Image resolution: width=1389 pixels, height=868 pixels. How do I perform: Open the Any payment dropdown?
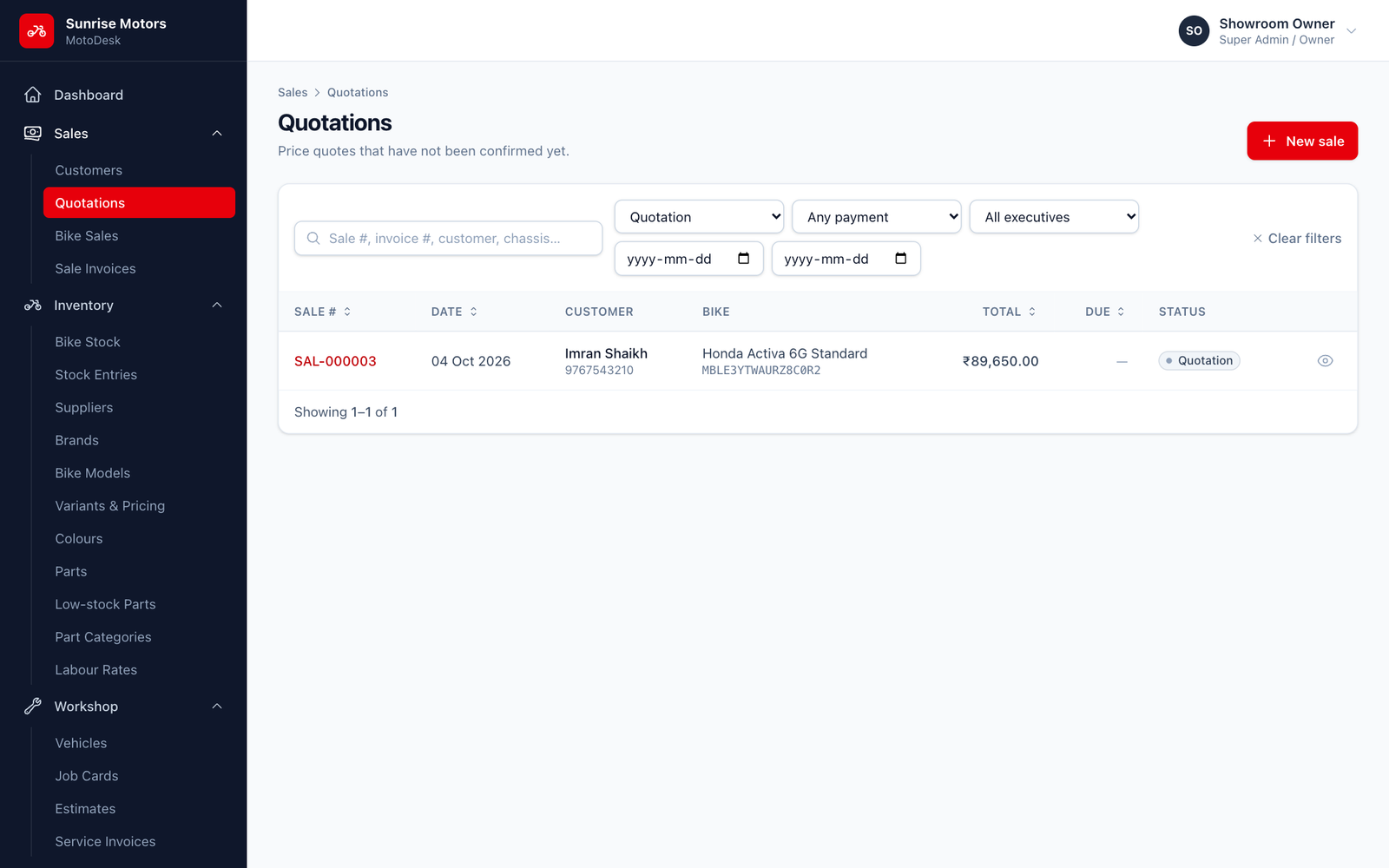click(877, 217)
